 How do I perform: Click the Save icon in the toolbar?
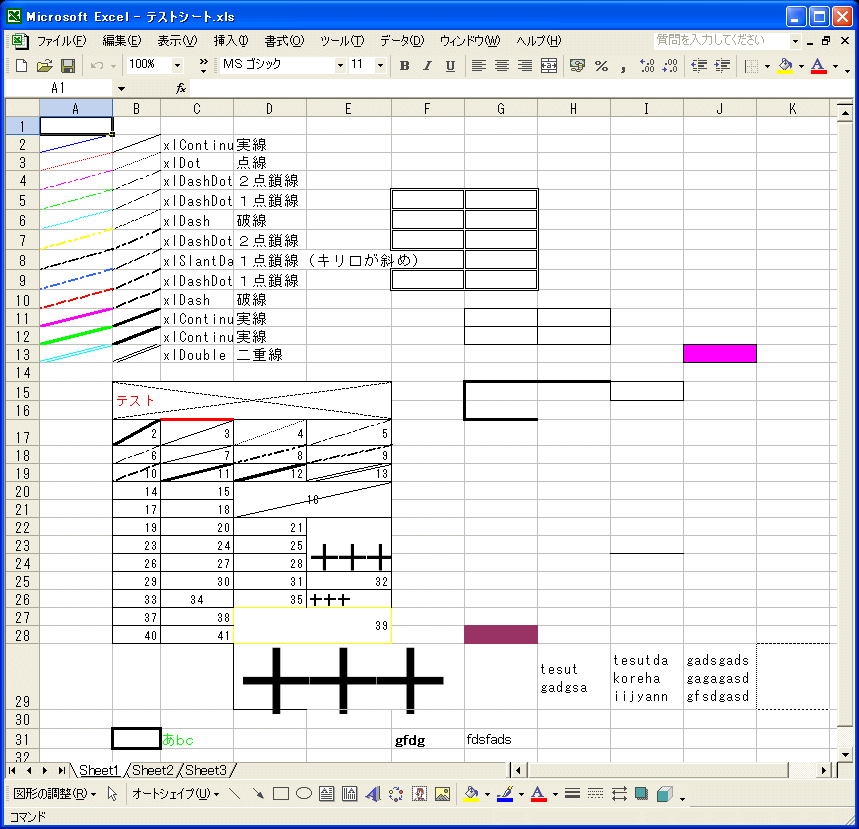[68, 65]
